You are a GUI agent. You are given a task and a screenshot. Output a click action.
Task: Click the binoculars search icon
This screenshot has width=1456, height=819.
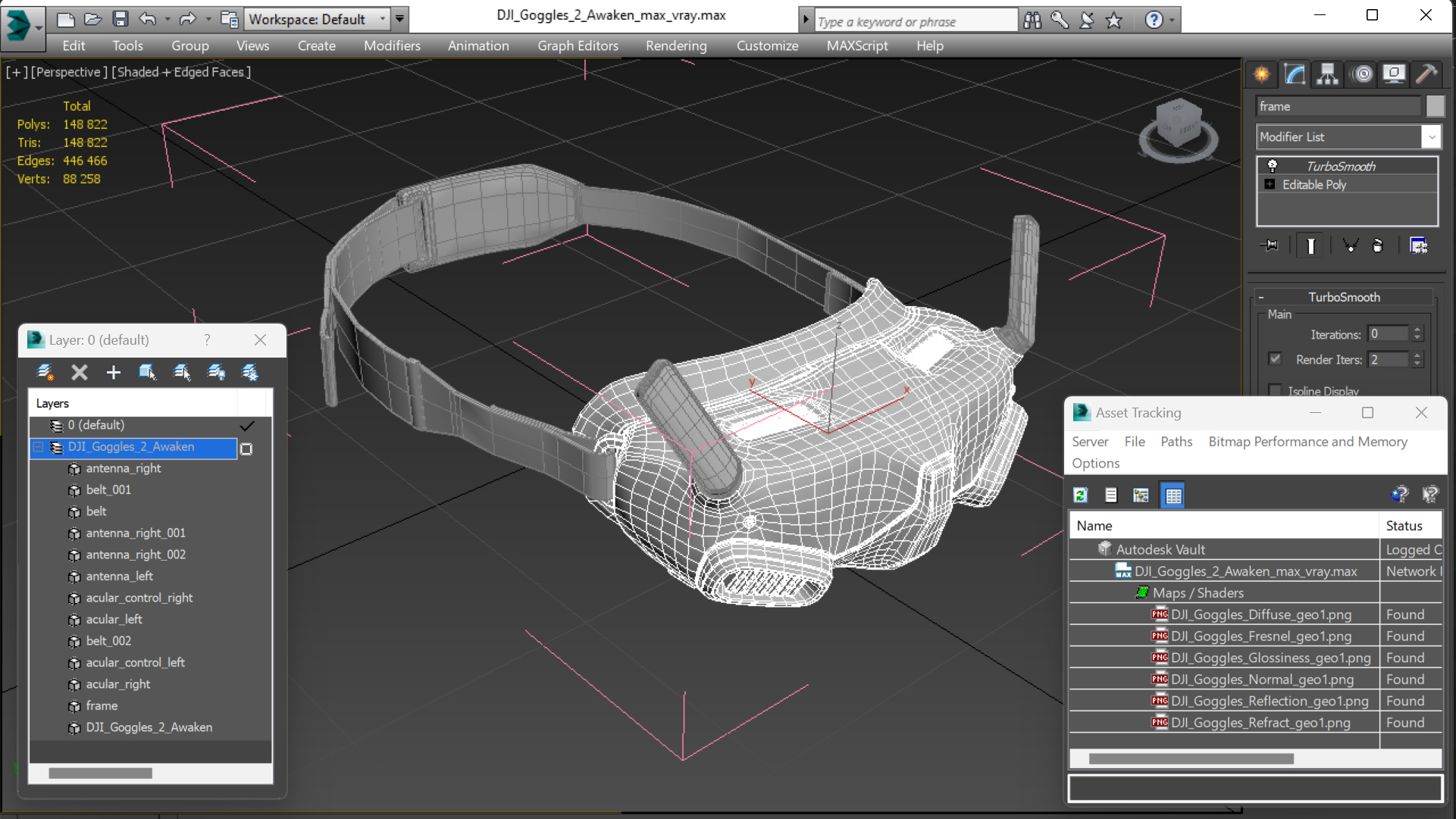pos(1032,20)
